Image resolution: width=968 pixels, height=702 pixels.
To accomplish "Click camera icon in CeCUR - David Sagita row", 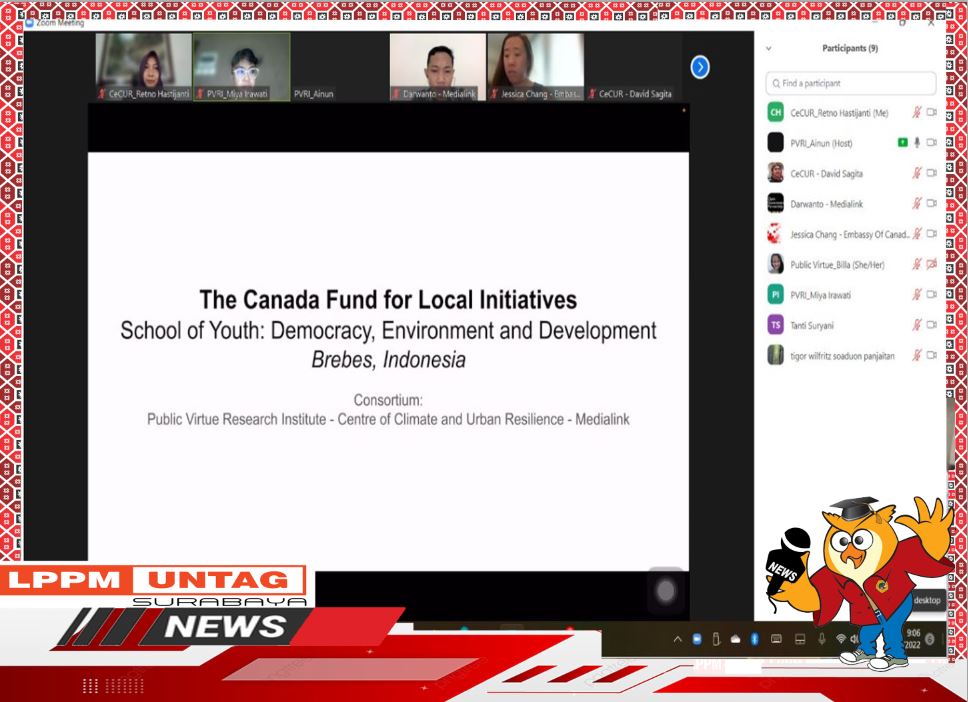I will 932,173.
